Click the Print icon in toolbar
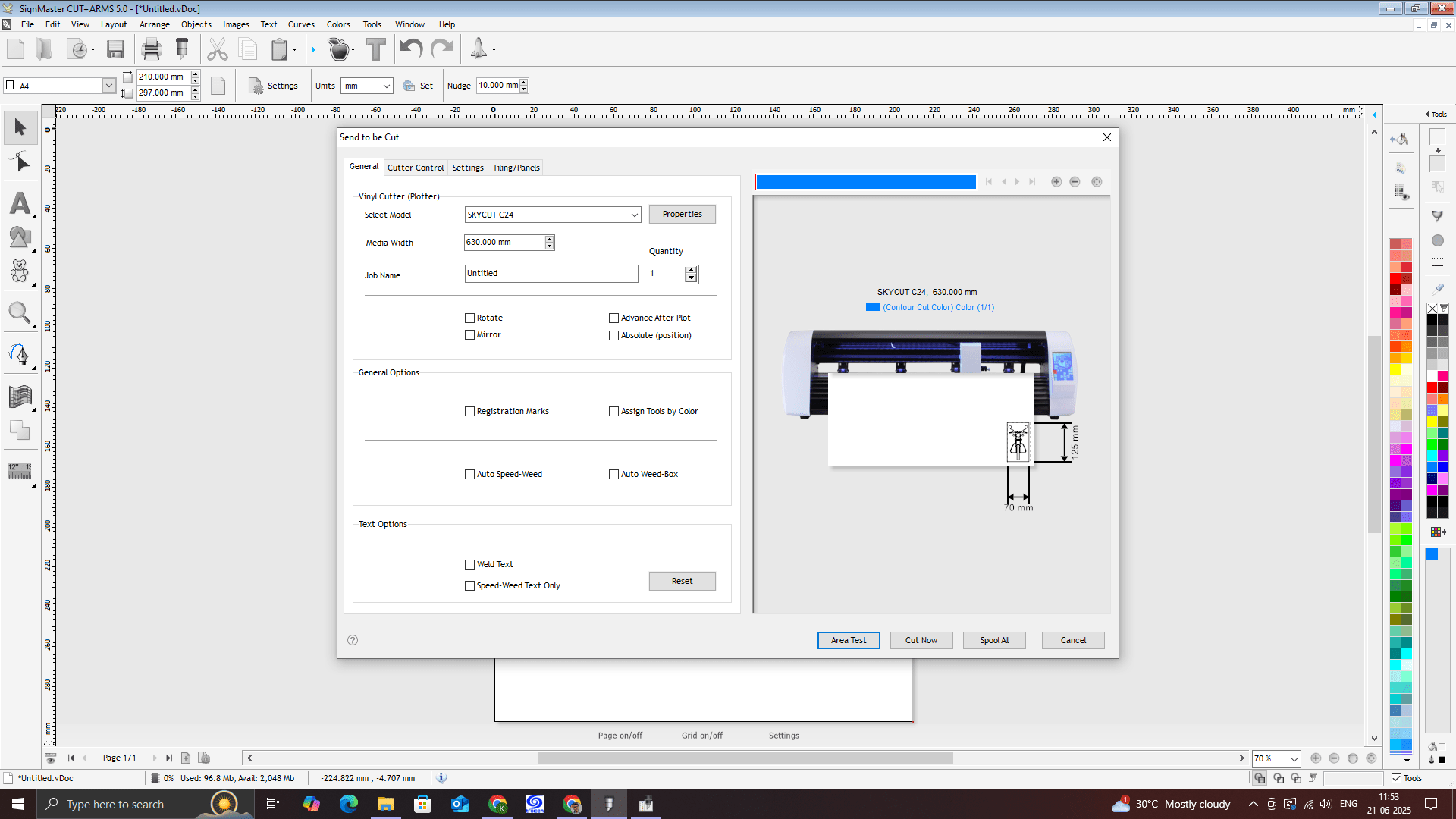Viewport: 1456px width, 819px height. (x=152, y=49)
